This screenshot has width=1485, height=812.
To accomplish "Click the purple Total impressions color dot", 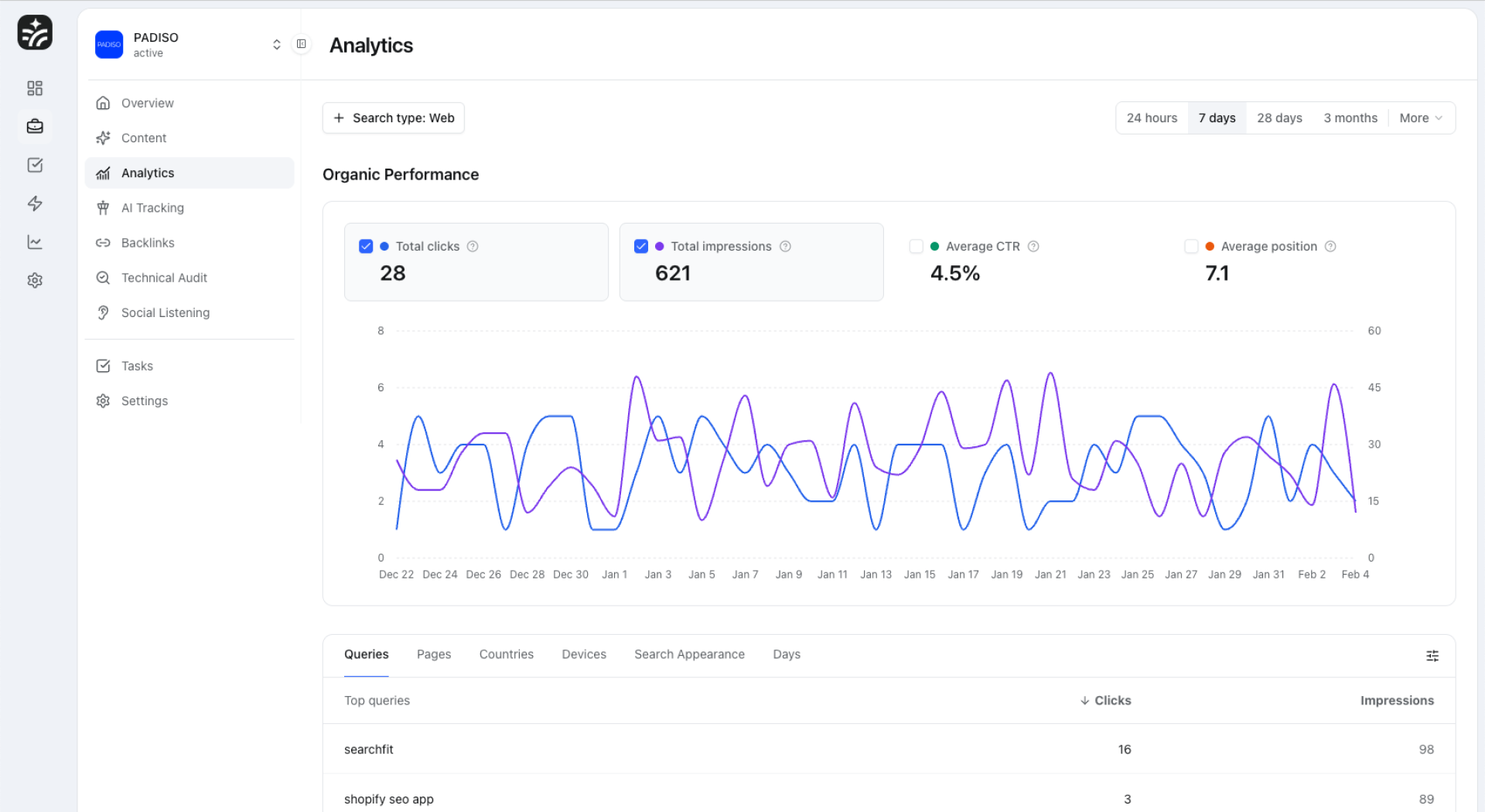I will pyautogui.click(x=660, y=247).
